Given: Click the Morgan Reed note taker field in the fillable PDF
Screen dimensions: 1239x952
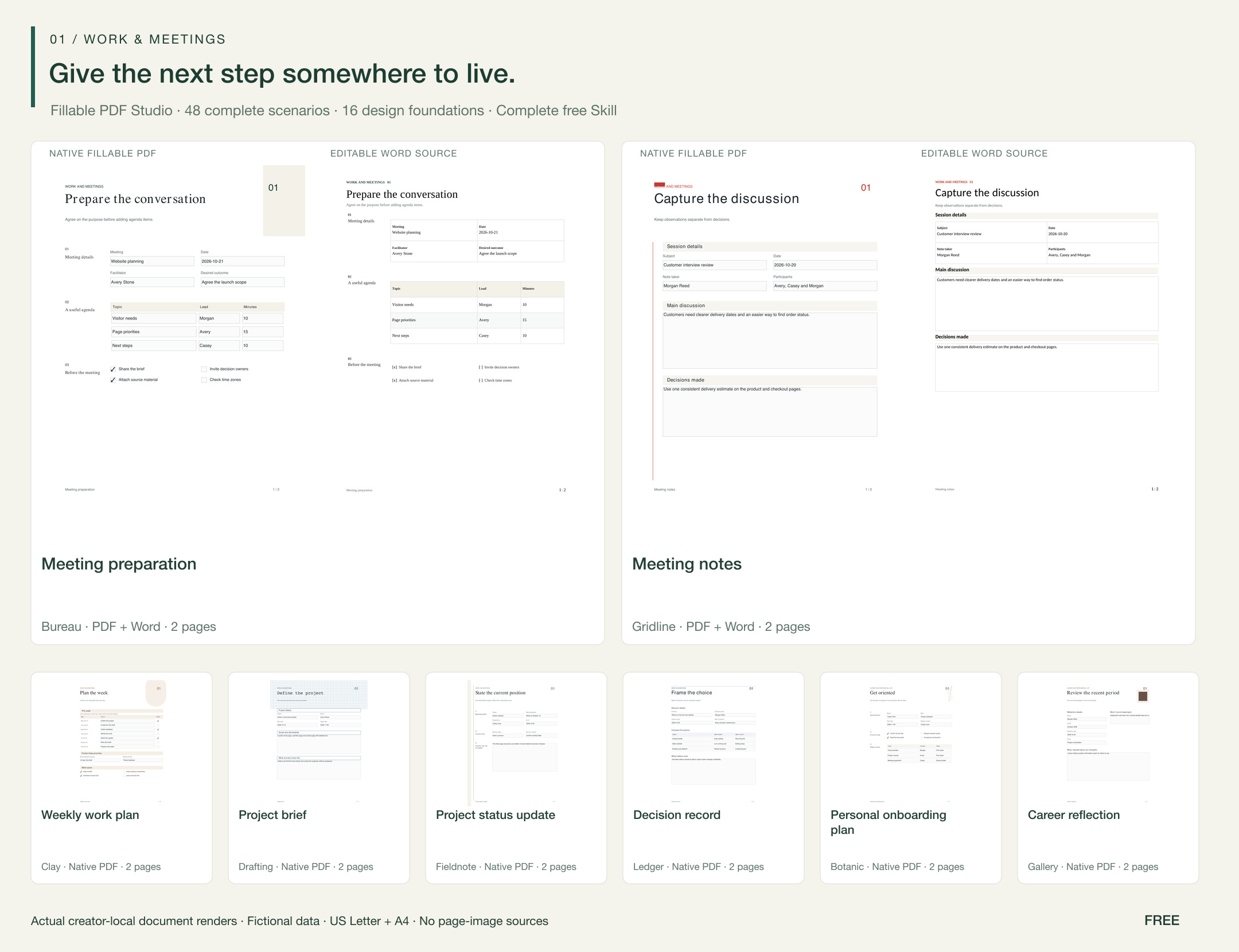Looking at the screenshot, I should 714,286.
